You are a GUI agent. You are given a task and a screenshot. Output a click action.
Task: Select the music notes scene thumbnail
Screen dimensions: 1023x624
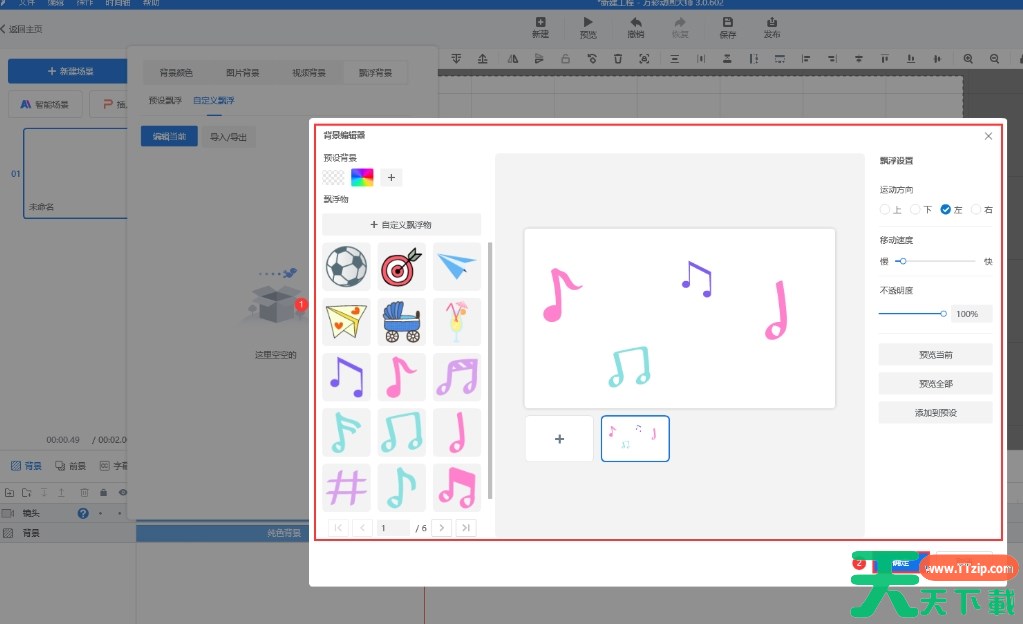coord(635,438)
